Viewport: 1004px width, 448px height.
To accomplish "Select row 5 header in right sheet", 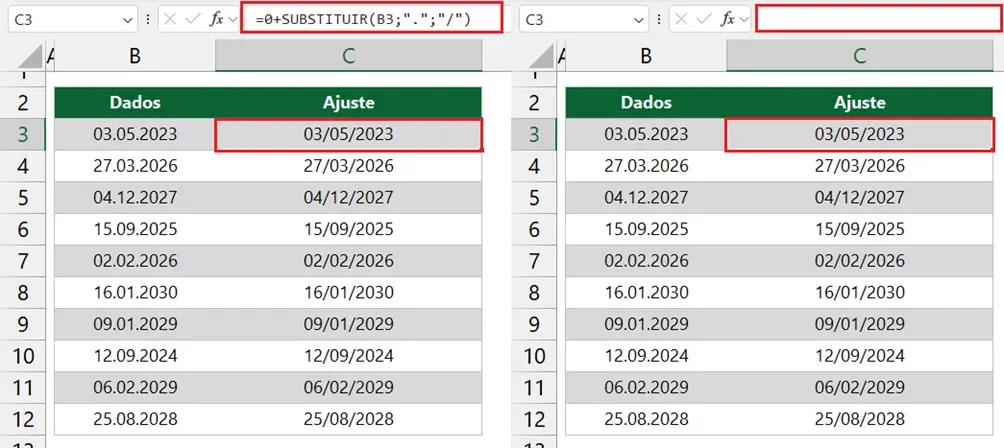I will 534,198.
